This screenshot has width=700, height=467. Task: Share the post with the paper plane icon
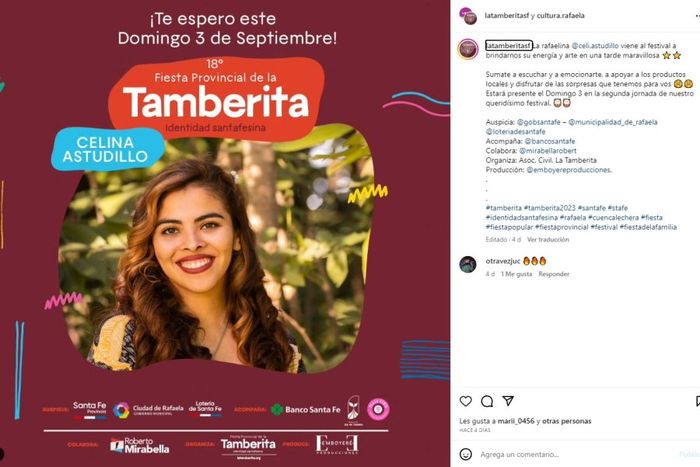[x=508, y=400]
